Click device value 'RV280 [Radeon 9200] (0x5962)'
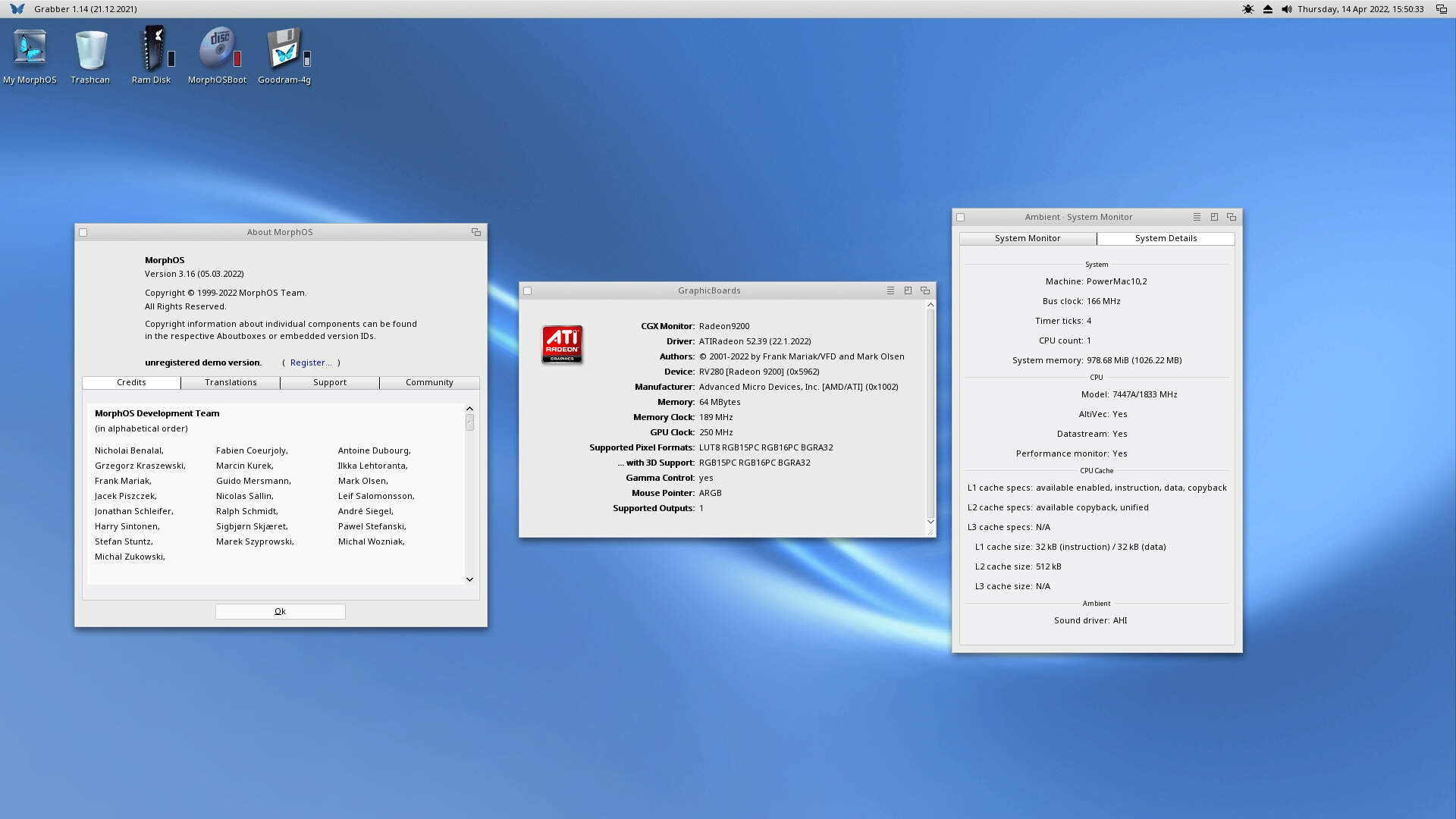Image resolution: width=1456 pixels, height=819 pixels. tap(759, 372)
